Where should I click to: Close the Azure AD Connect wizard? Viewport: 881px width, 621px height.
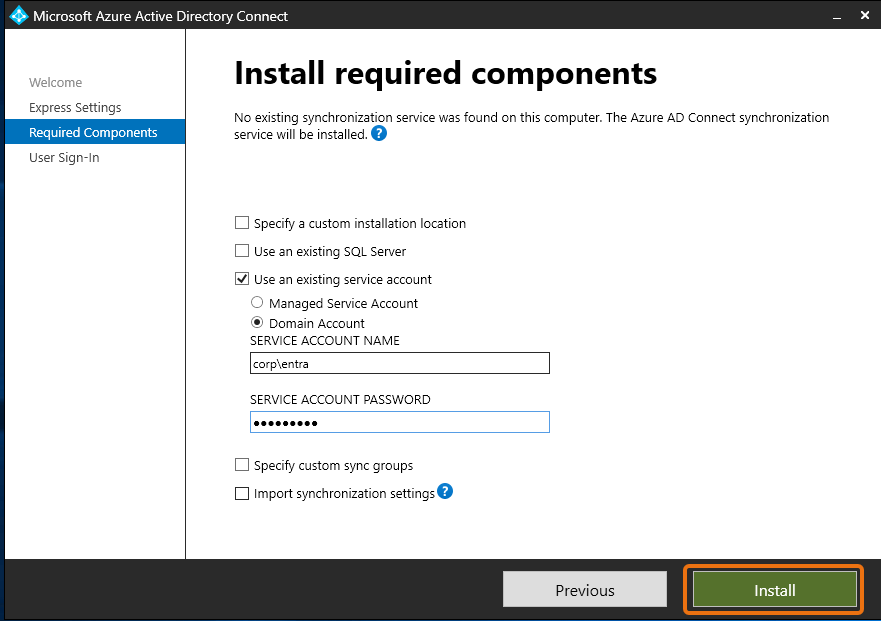pos(863,16)
